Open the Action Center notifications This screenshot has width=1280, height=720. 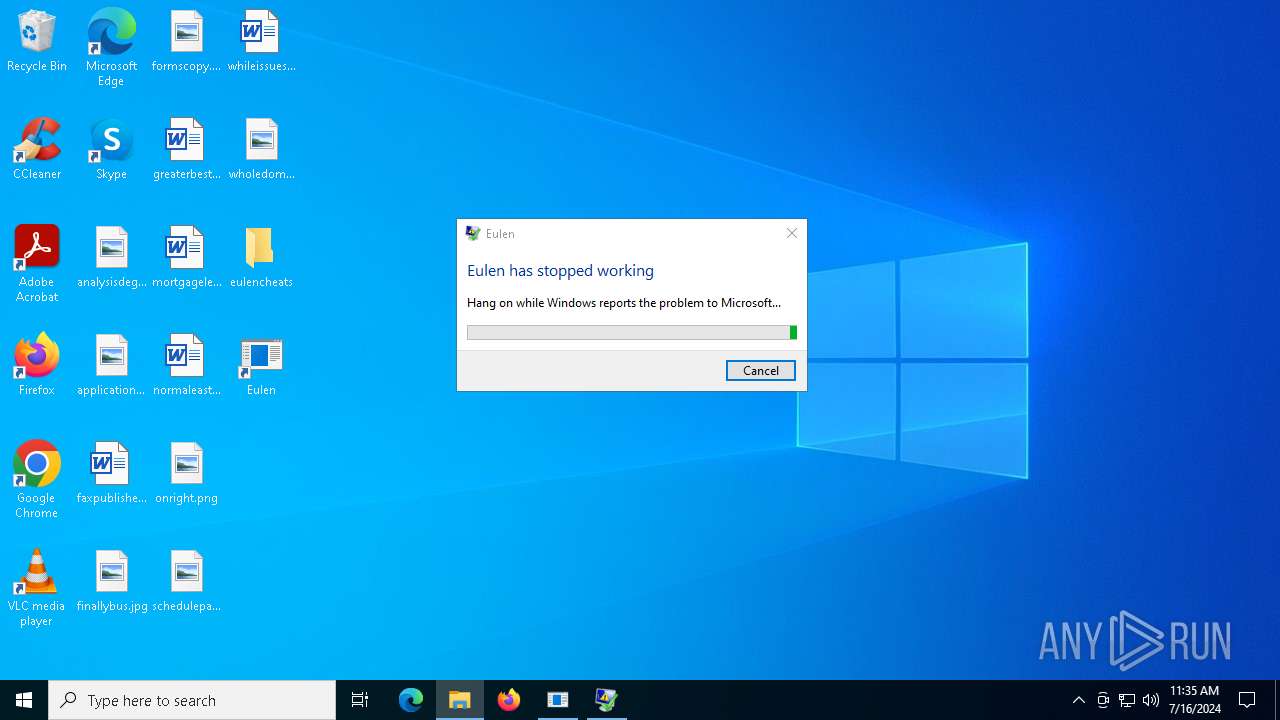coord(1248,700)
